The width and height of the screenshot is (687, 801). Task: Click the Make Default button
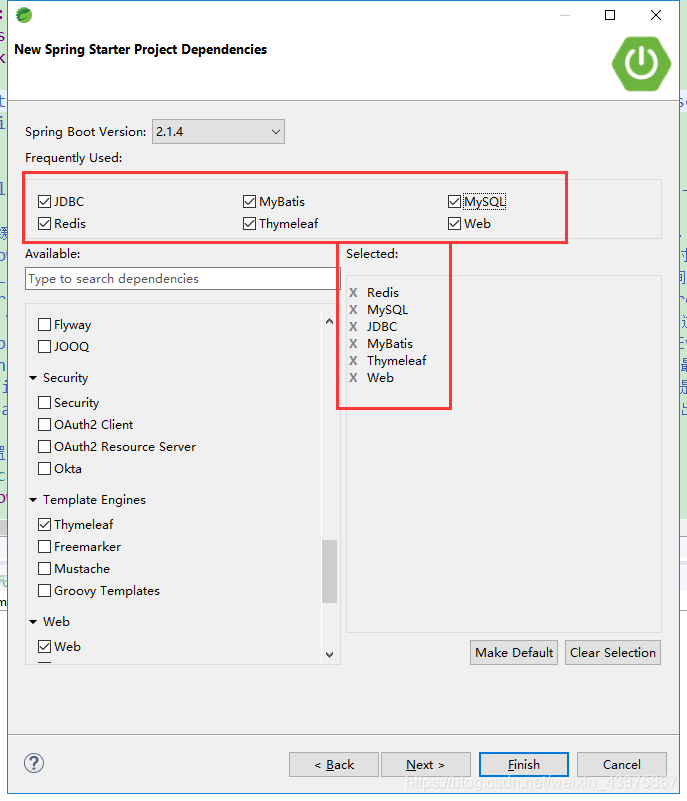[x=514, y=652]
